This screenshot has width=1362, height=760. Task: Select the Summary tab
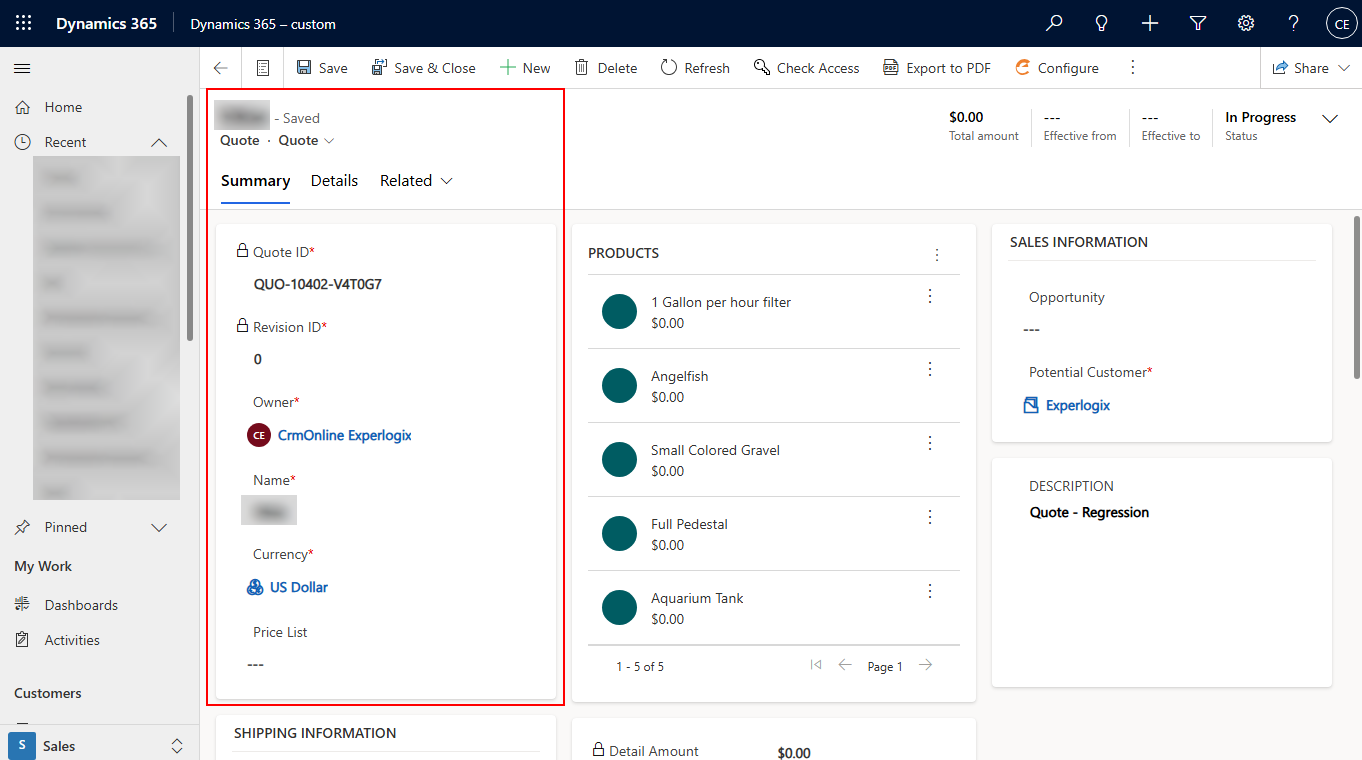255,181
